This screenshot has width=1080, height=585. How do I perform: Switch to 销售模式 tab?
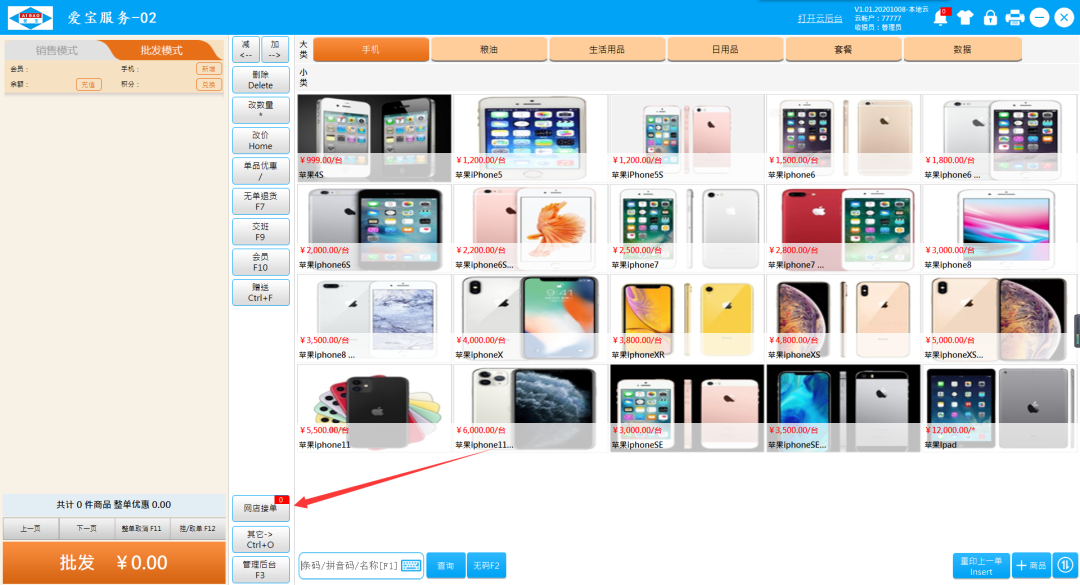coord(56,50)
